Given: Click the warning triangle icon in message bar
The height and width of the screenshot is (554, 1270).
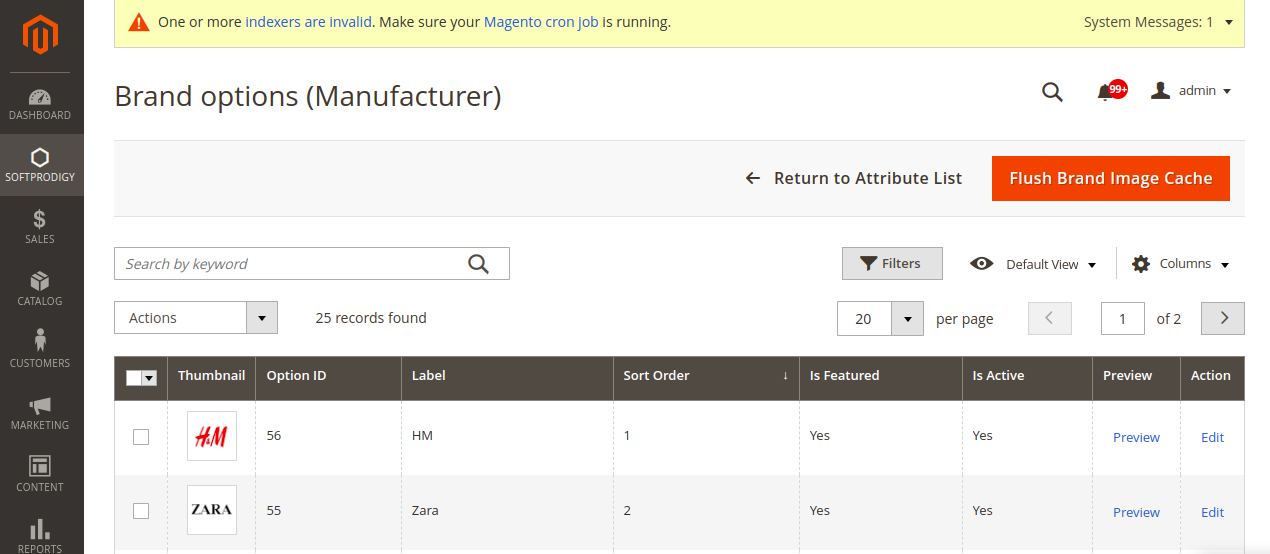Looking at the screenshot, I should click(x=139, y=22).
